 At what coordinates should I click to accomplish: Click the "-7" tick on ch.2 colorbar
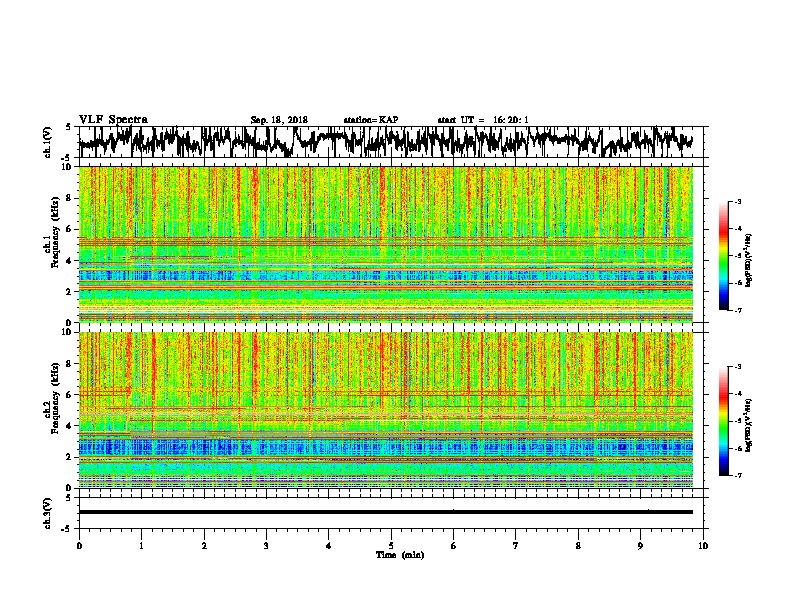click(x=738, y=476)
